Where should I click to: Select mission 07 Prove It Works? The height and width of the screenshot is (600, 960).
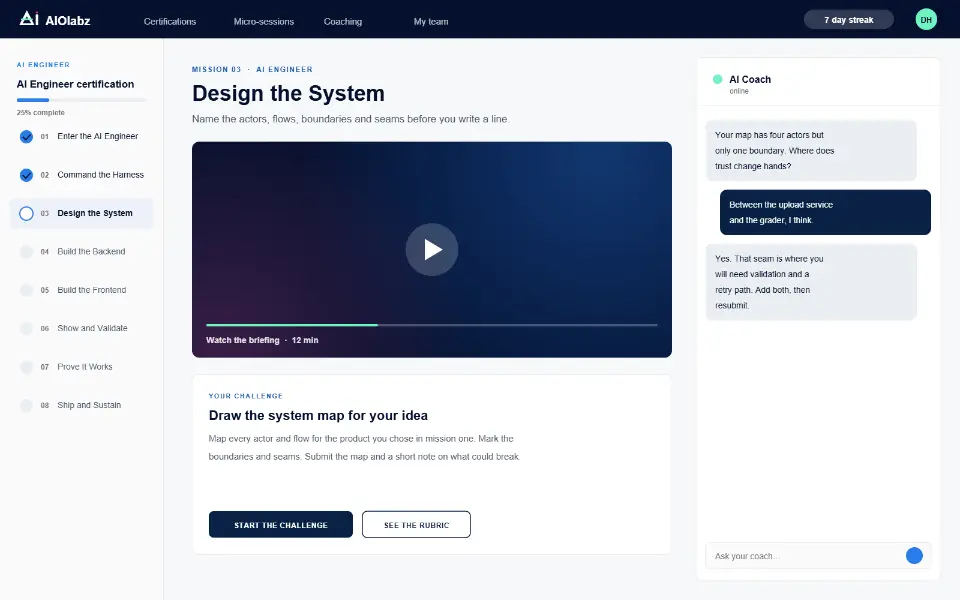pyautogui.click(x=81, y=367)
